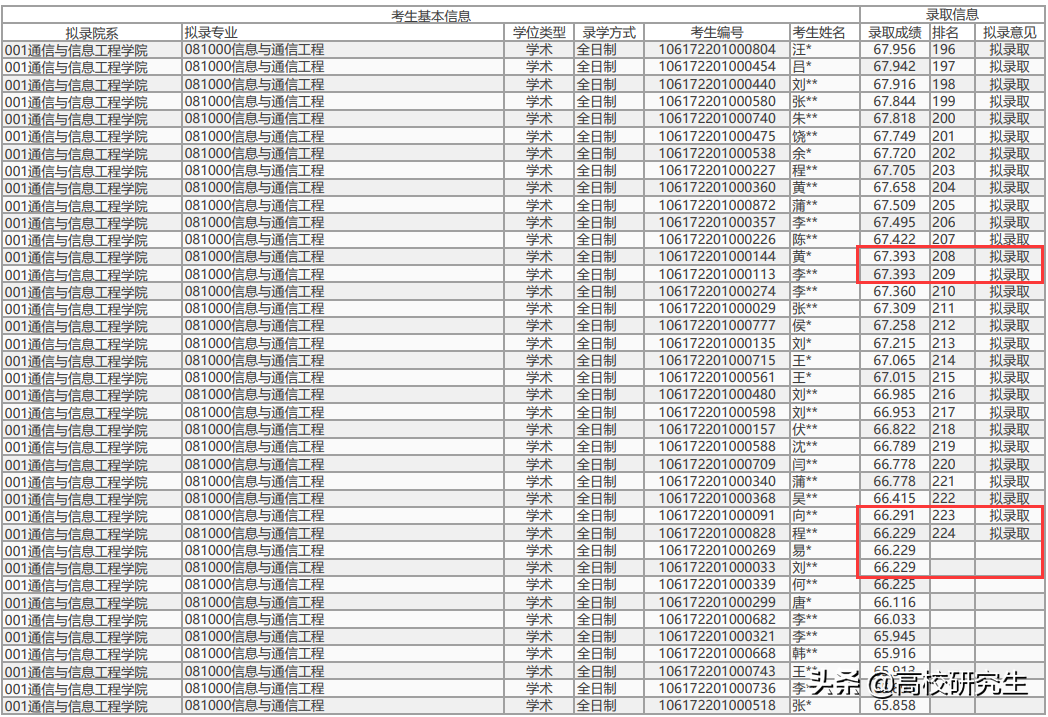Click candidate number 106172201000872
The width and height of the screenshot is (1048, 717).
point(717,205)
